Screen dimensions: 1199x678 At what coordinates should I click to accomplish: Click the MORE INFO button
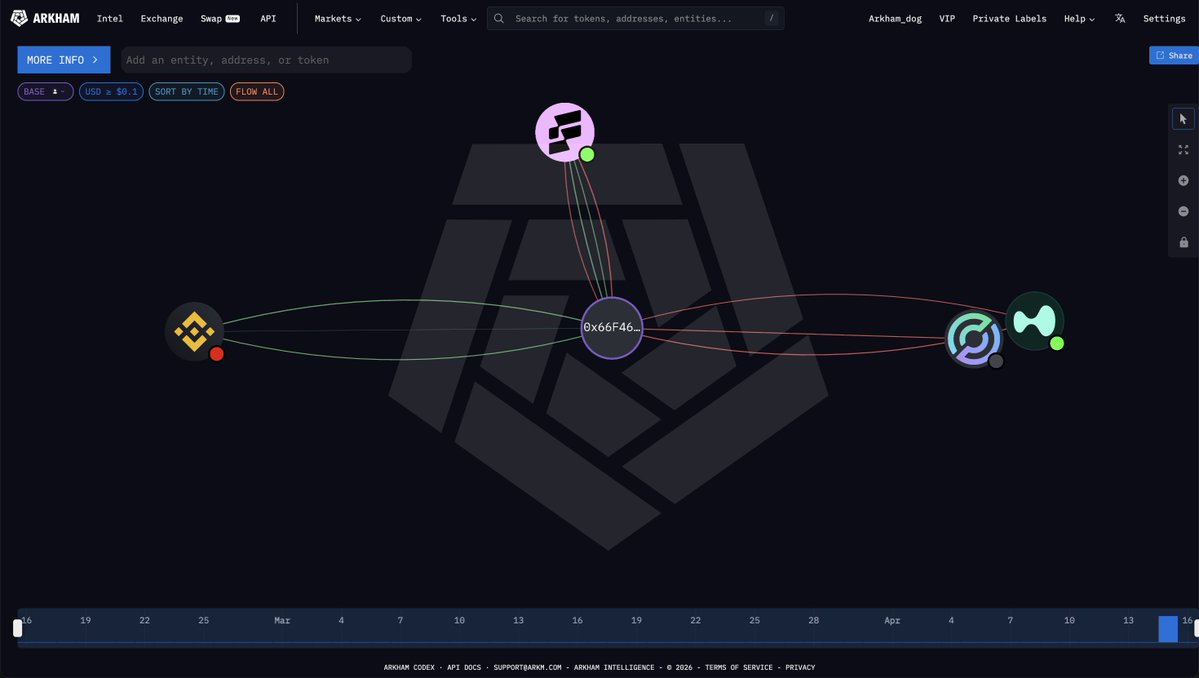coord(63,60)
